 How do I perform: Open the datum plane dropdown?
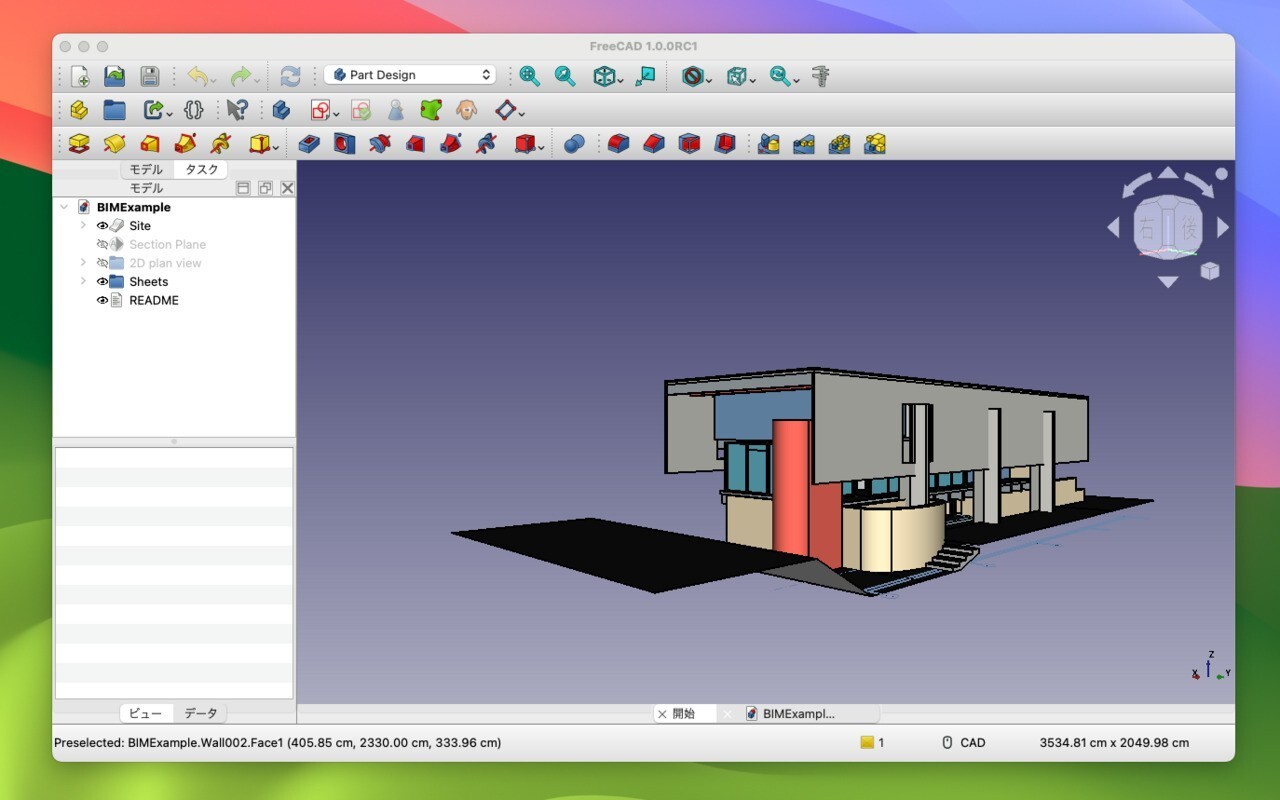(522, 113)
